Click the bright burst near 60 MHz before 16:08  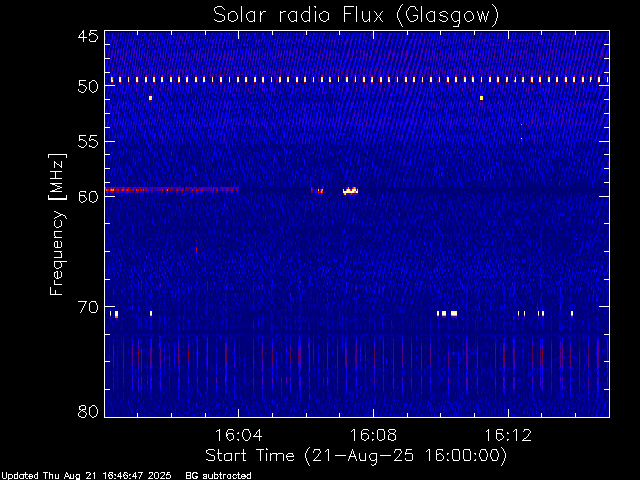pyautogui.click(x=350, y=191)
